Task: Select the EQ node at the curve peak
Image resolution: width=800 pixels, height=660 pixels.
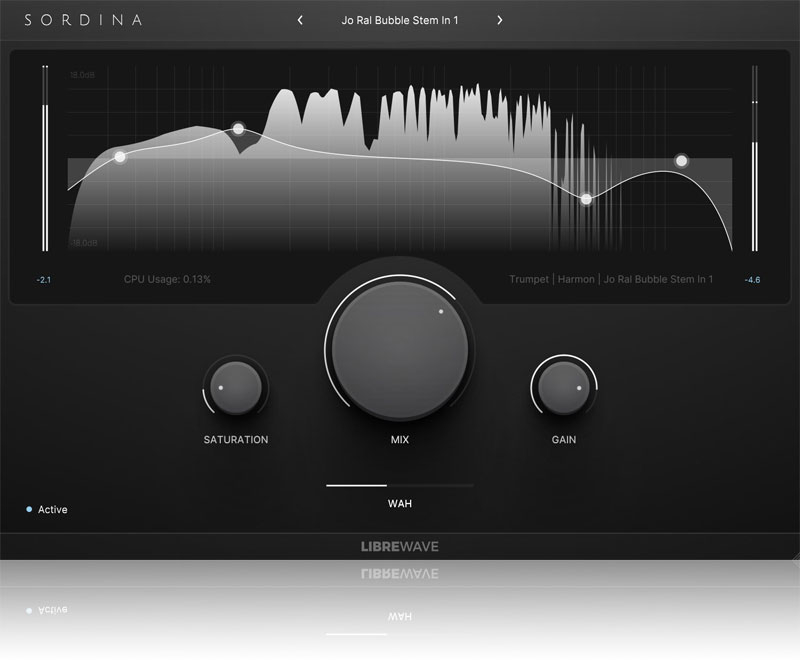Action: point(238,129)
